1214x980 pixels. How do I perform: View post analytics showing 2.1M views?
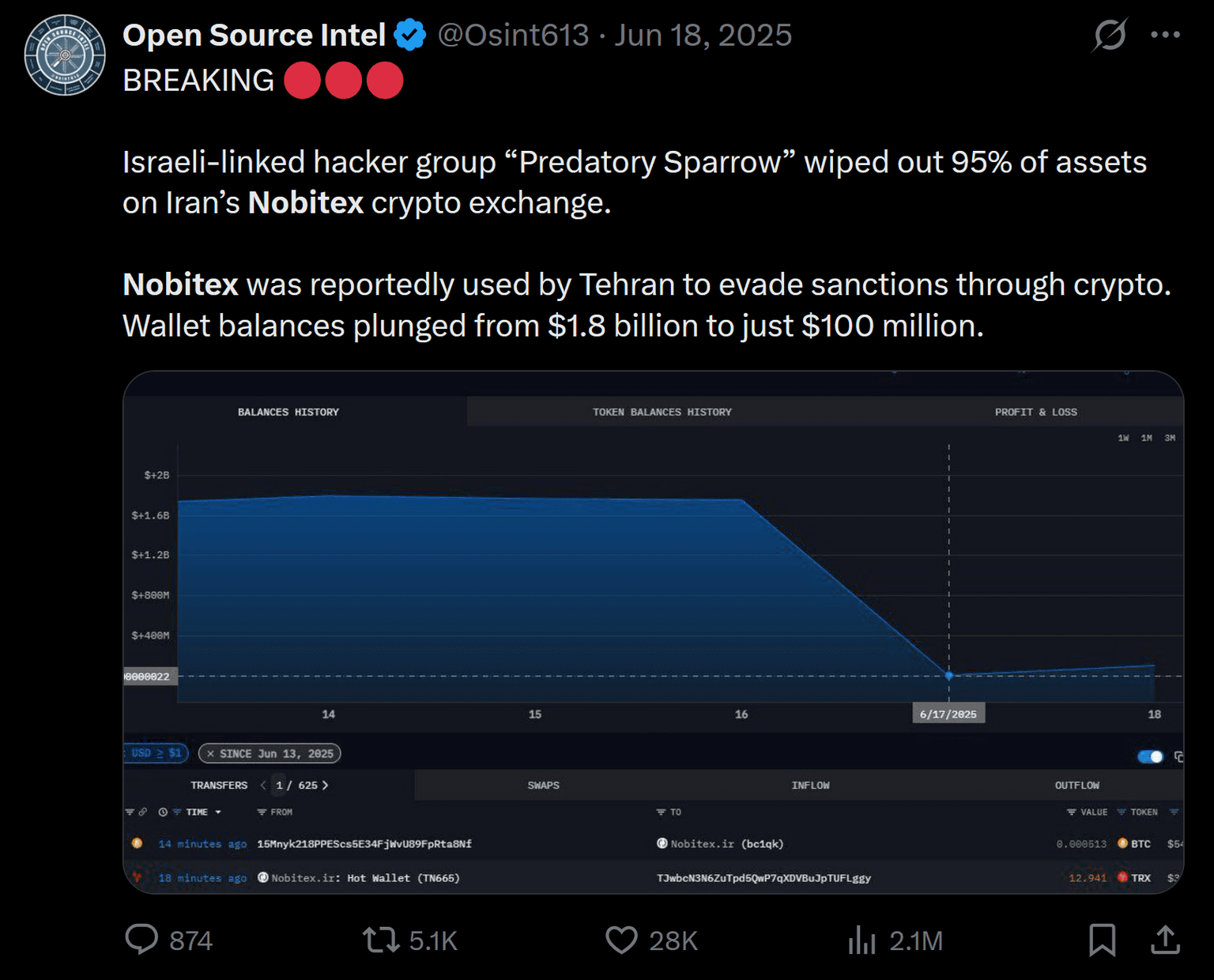coord(862,940)
